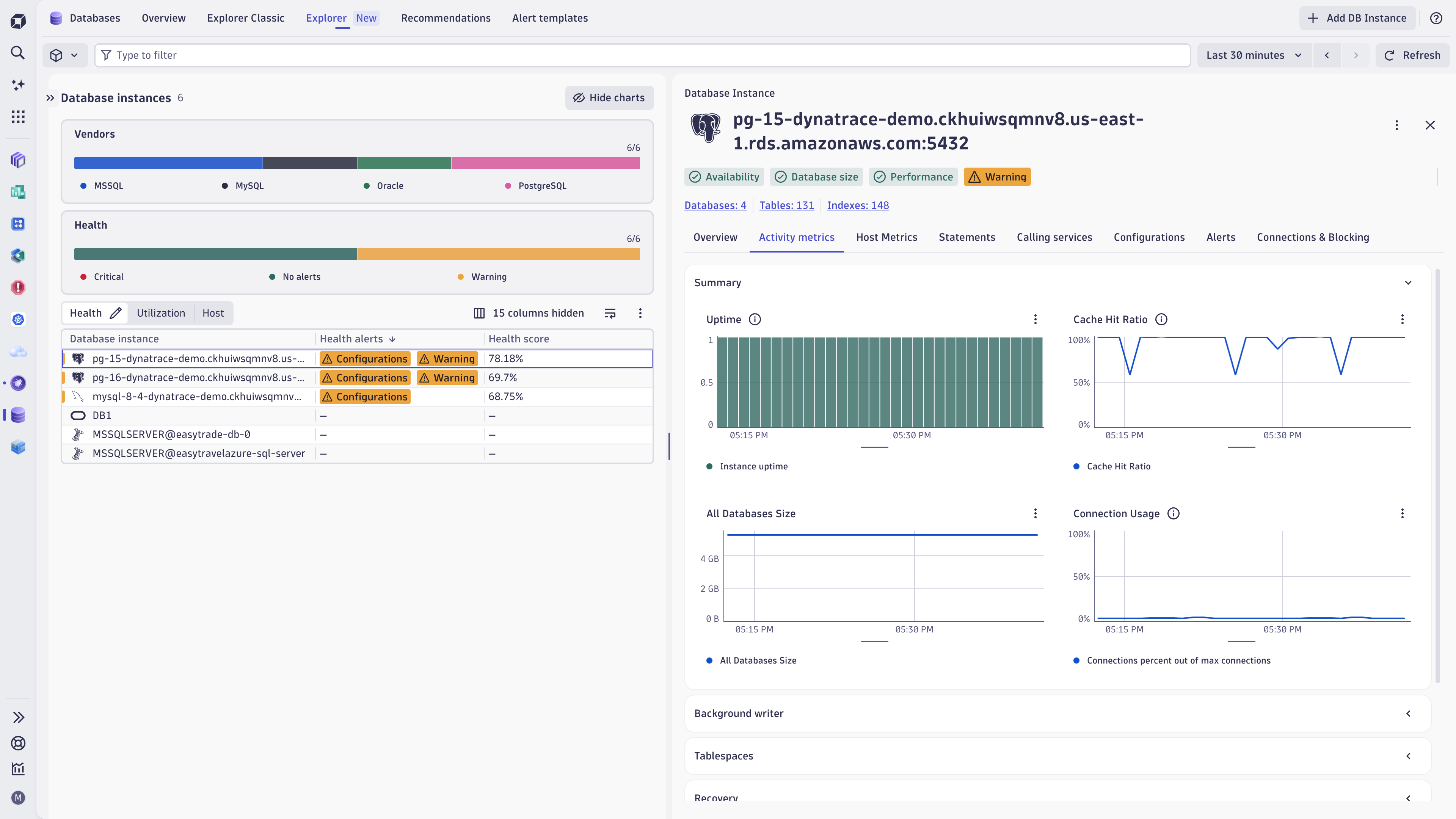Toggle the Instance uptime legend series

[747, 466]
